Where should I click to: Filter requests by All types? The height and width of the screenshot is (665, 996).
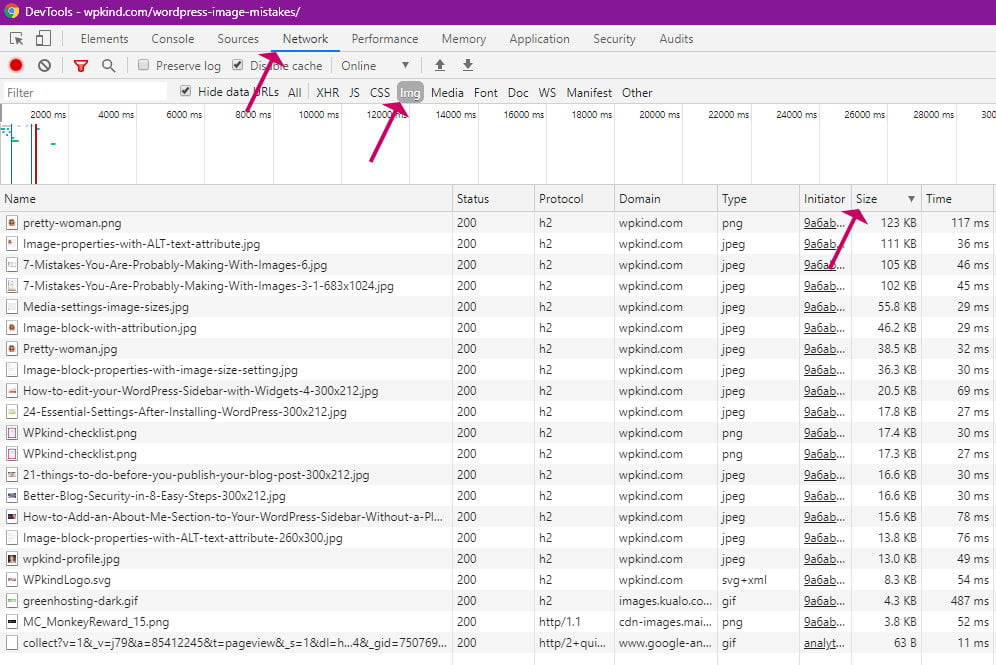[x=294, y=93]
